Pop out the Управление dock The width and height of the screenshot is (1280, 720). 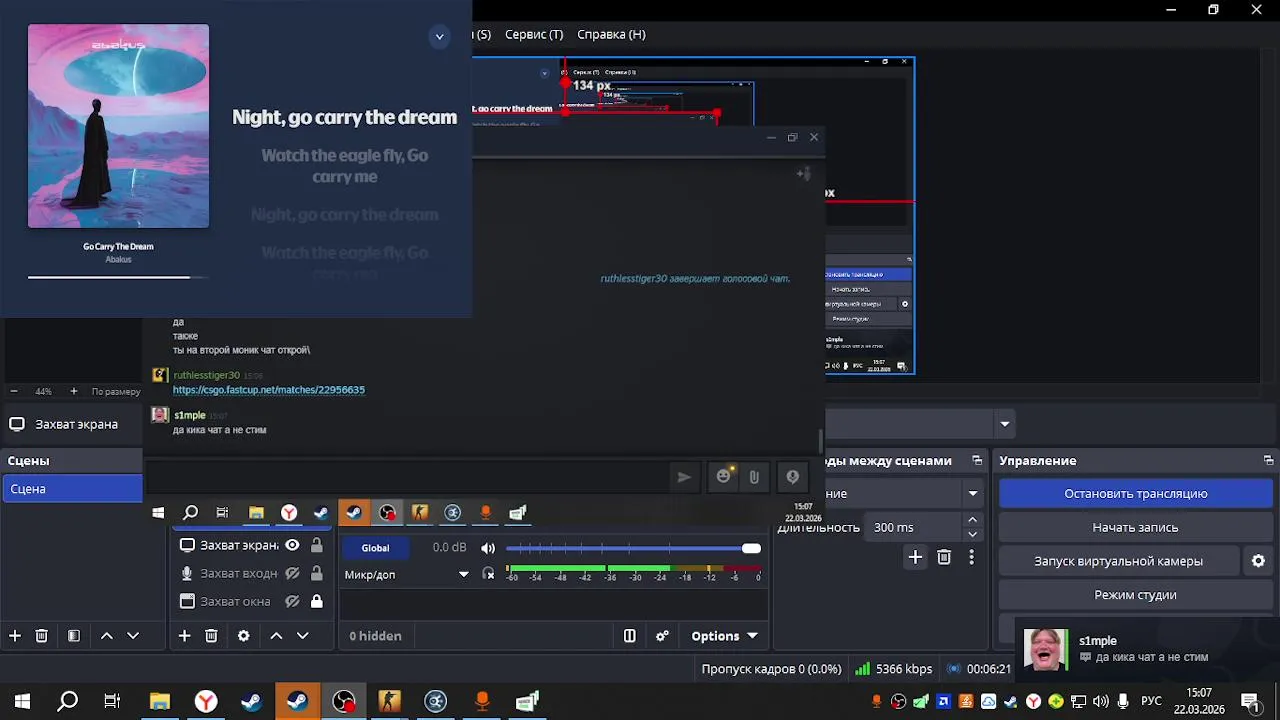click(1268, 461)
